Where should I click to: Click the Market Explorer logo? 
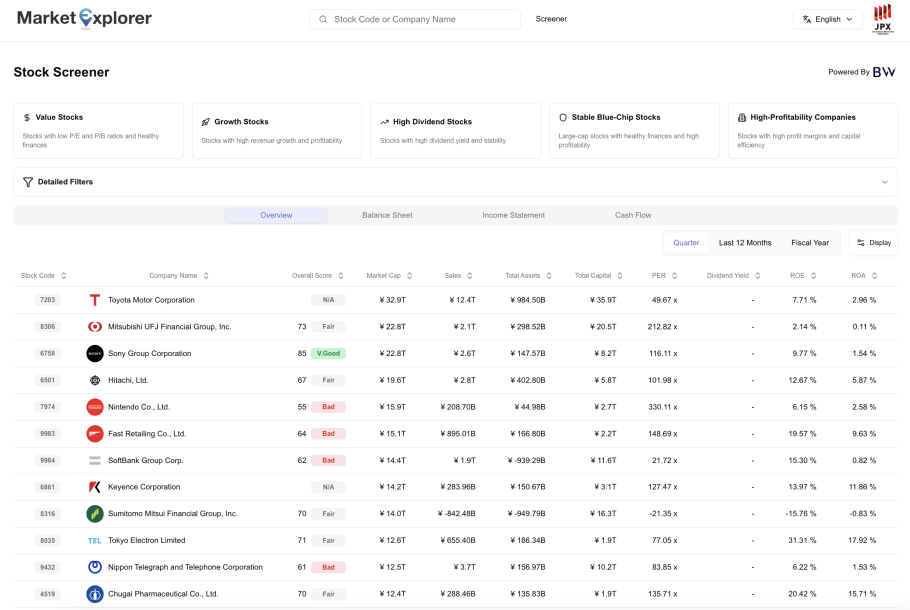[x=85, y=19]
